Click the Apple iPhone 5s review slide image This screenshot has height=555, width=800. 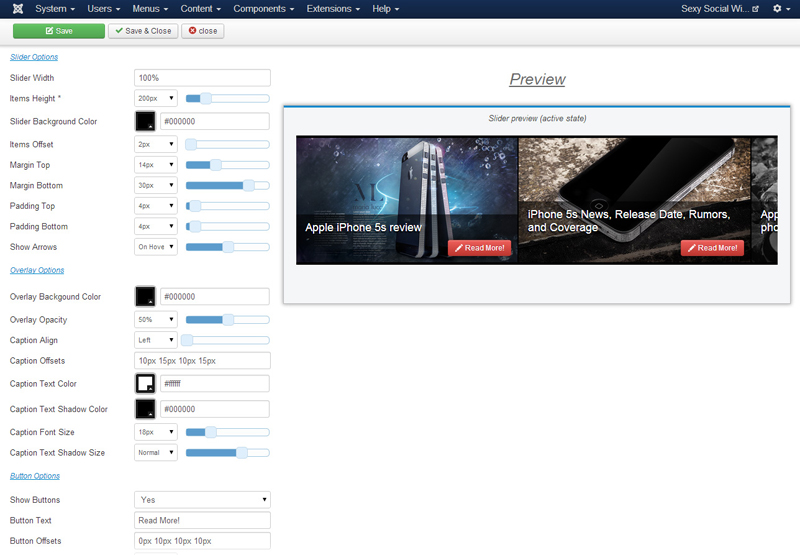click(407, 200)
